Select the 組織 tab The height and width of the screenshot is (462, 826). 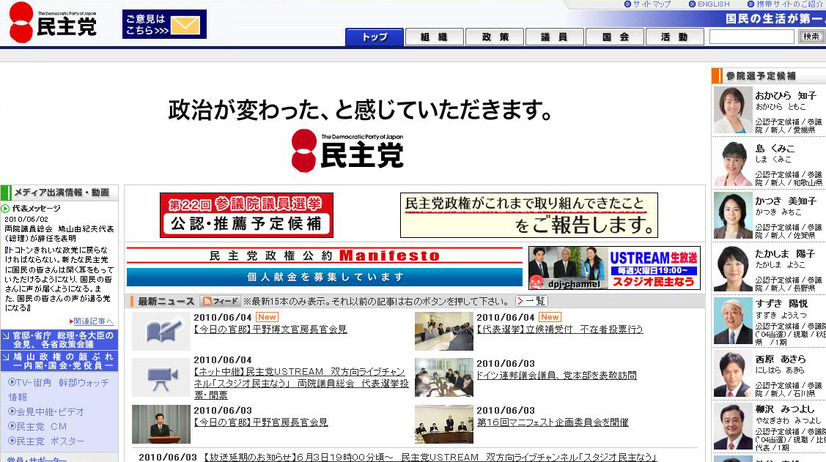click(434, 37)
